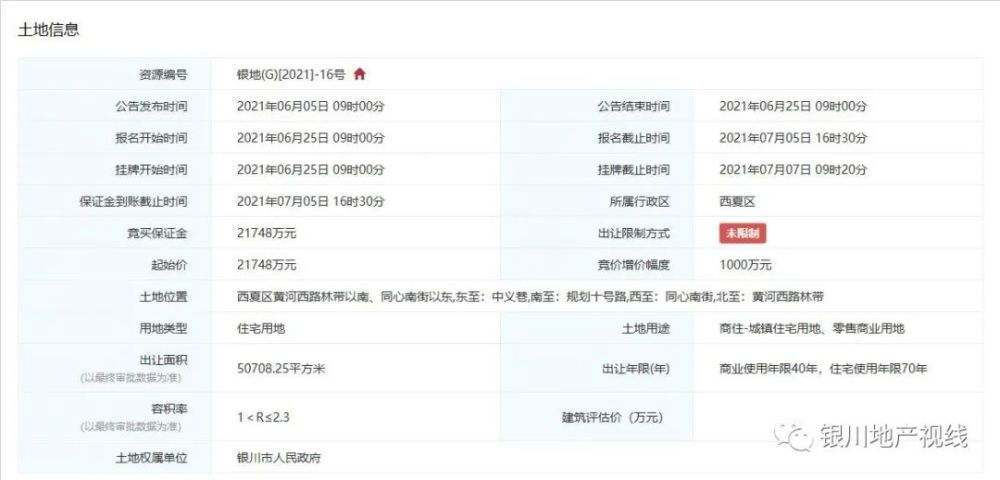
Task: Click the 公告结束时间 value 2021年06月25日 09时00分
Action: point(793,106)
